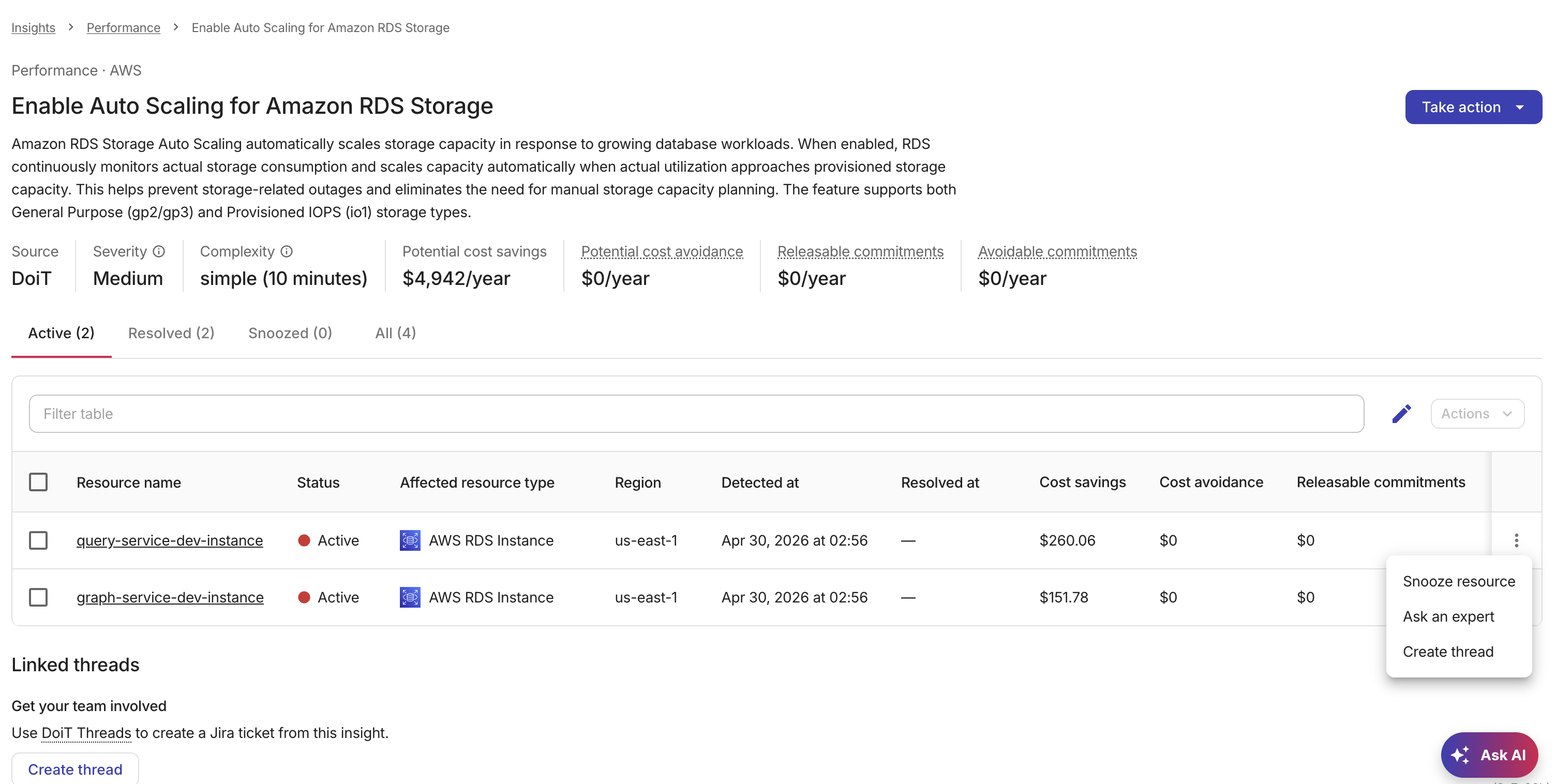Click Releasable commitments column header

1380,482
